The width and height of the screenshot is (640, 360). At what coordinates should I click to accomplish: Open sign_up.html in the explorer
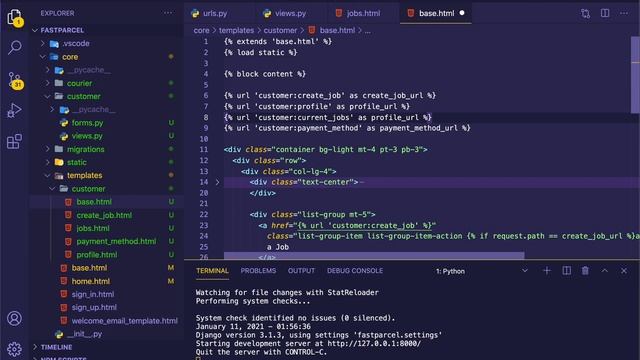(94, 307)
